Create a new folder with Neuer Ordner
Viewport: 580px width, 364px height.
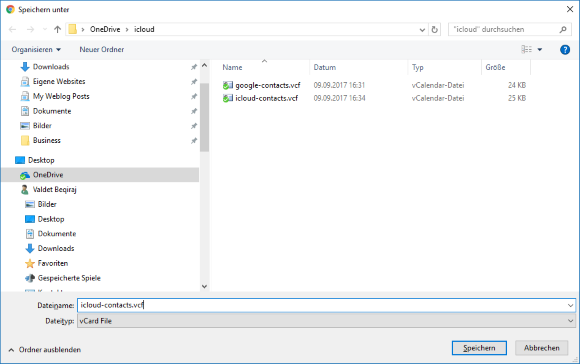102,50
